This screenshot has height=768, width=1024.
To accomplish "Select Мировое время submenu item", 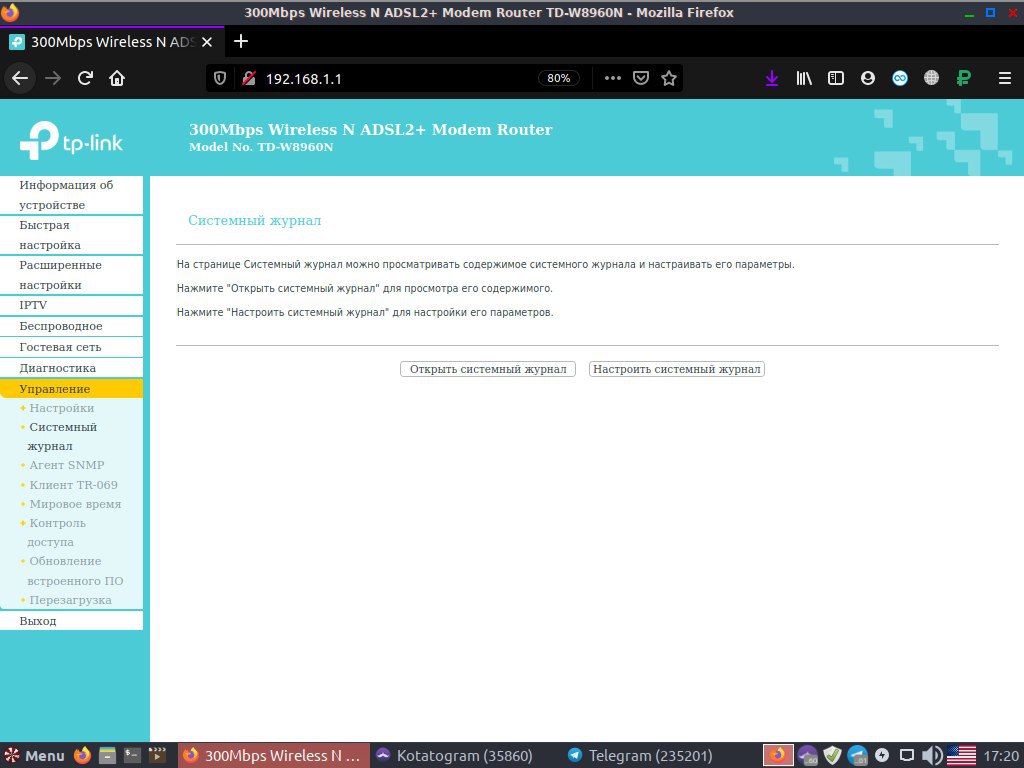I will click(75, 504).
